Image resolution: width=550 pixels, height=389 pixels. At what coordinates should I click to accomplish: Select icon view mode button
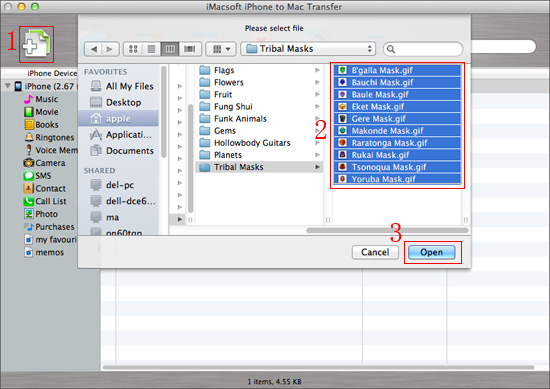tap(133, 49)
